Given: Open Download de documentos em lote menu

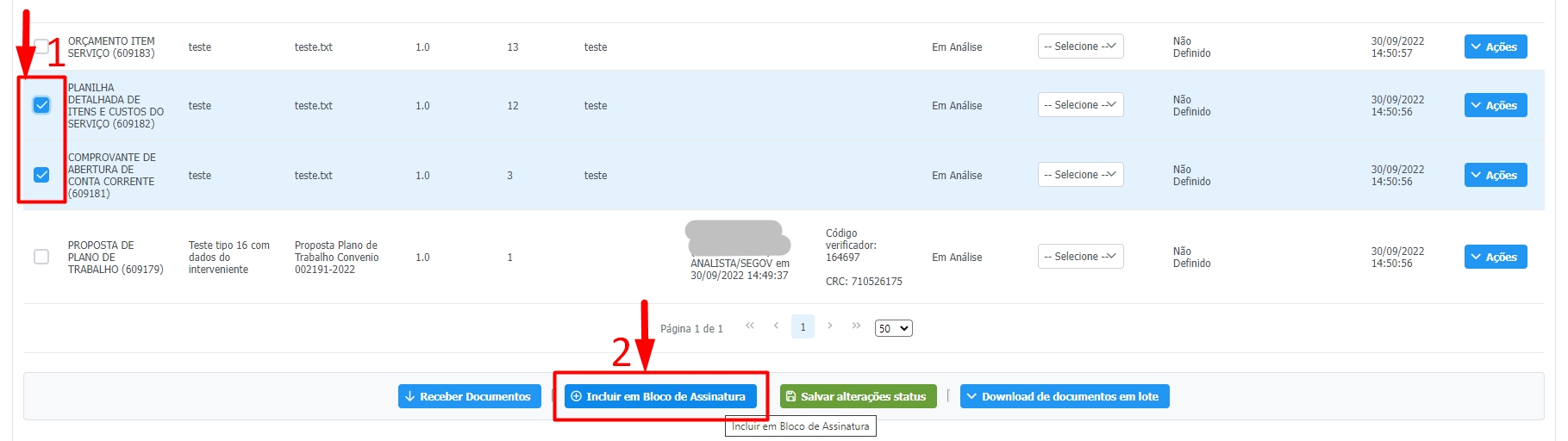Looking at the screenshot, I should coord(1064,396).
